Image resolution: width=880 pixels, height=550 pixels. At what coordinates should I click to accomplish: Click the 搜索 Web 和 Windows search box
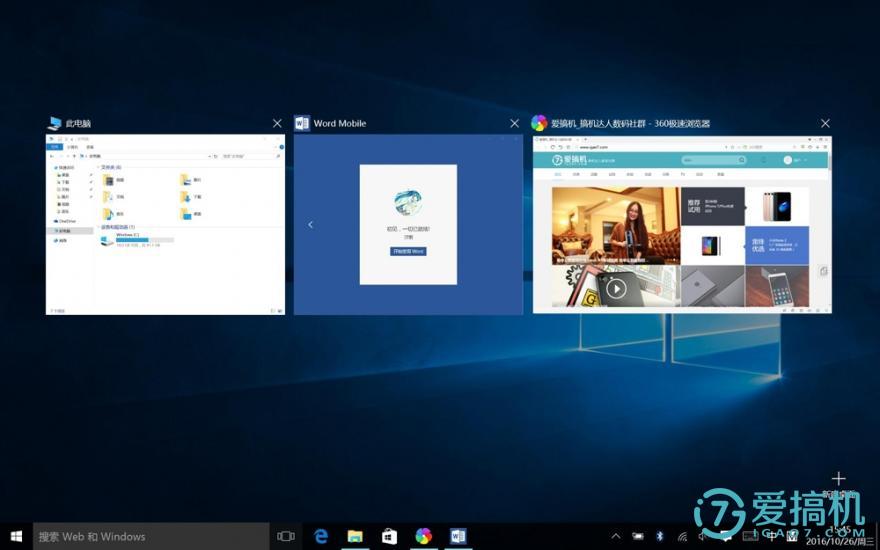coord(152,537)
